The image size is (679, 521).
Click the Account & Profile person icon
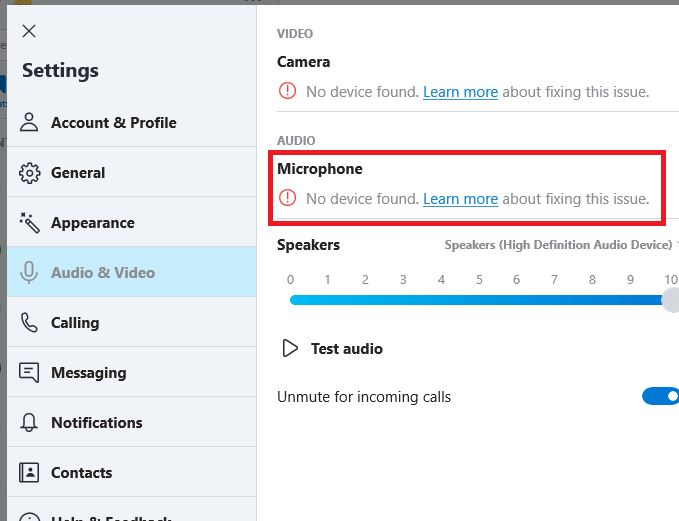tap(30, 122)
